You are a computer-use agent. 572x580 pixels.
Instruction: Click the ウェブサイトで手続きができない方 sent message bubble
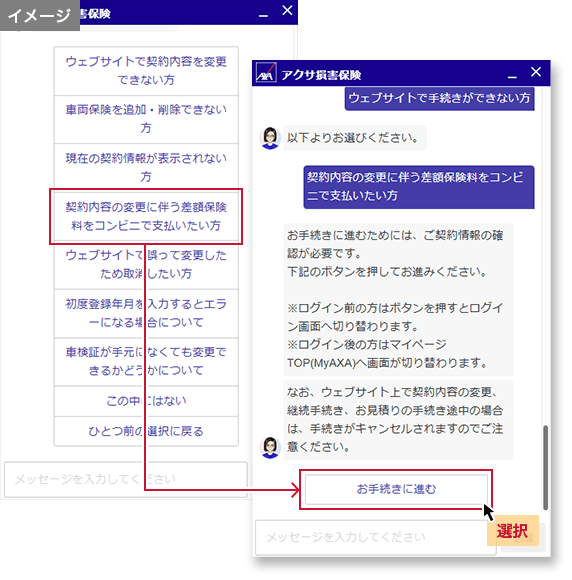point(440,98)
